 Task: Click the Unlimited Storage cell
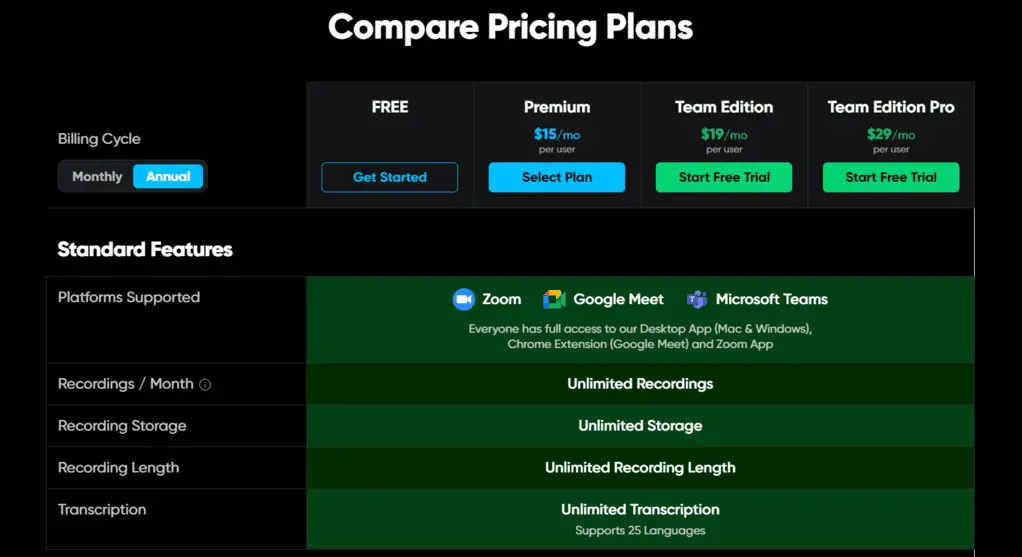(x=640, y=425)
